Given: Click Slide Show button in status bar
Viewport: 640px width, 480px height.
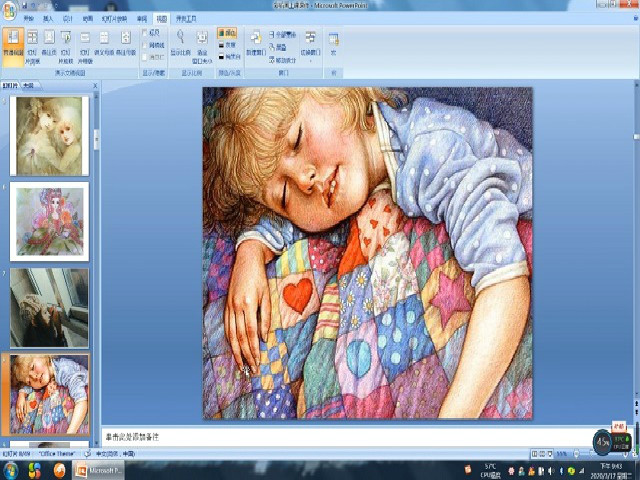Looking at the screenshot, I should (550, 454).
